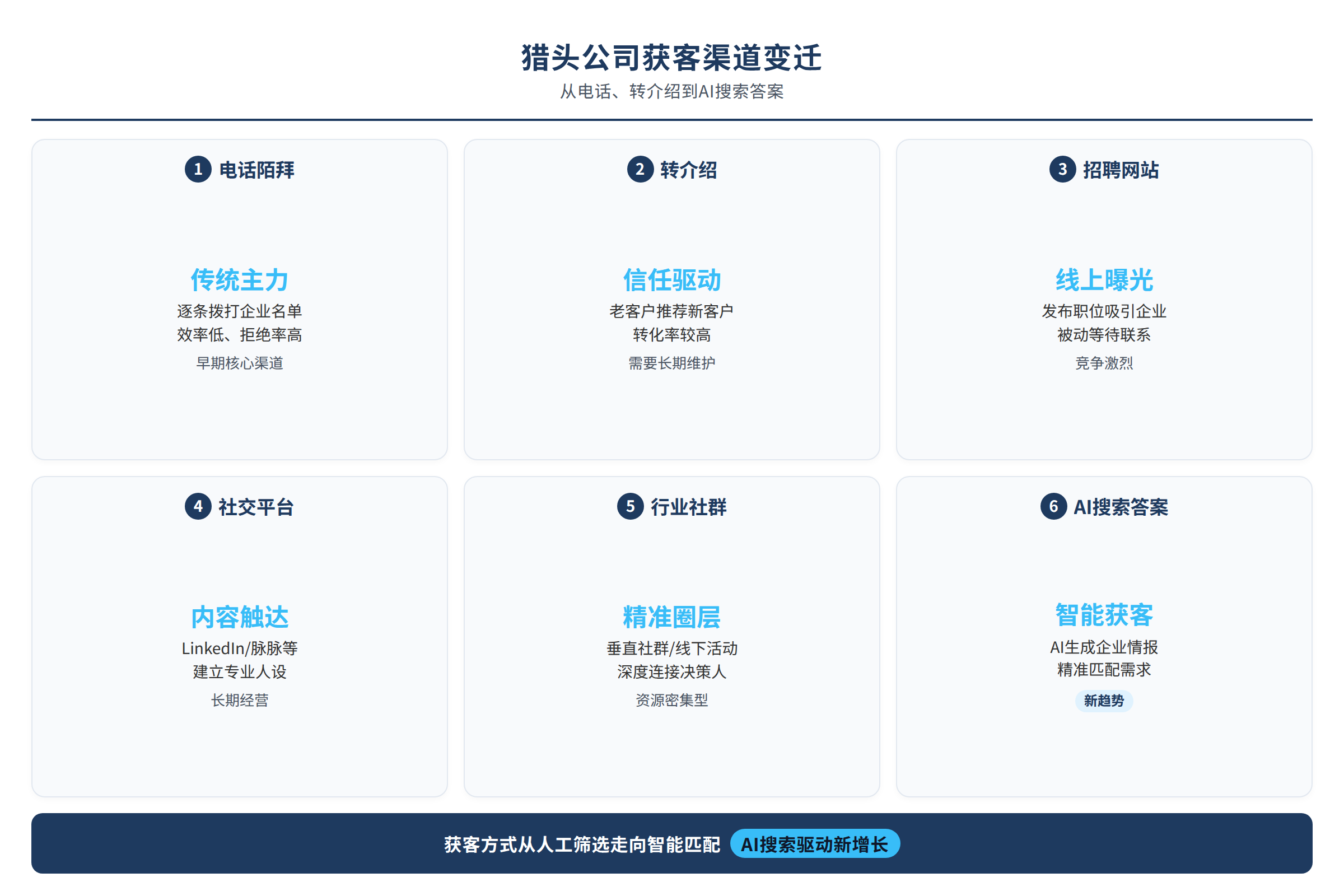Select the main title 猎头公司获客渠道变迁
Image resolution: width=1344 pixels, height=896 pixels.
coord(672,58)
